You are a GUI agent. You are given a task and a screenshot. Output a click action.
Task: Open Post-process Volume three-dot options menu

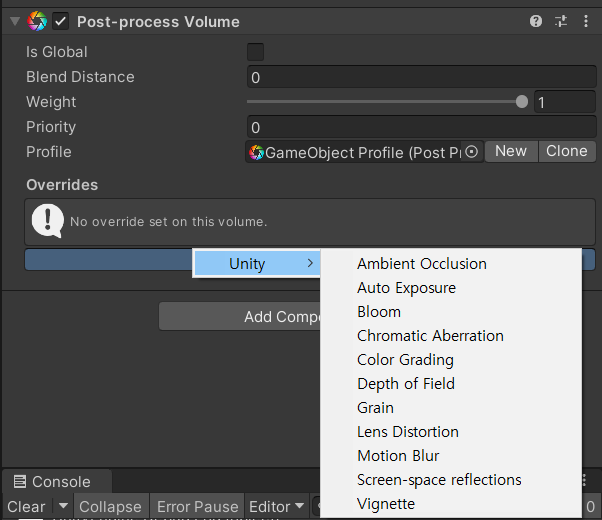click(x=585, y=21)
